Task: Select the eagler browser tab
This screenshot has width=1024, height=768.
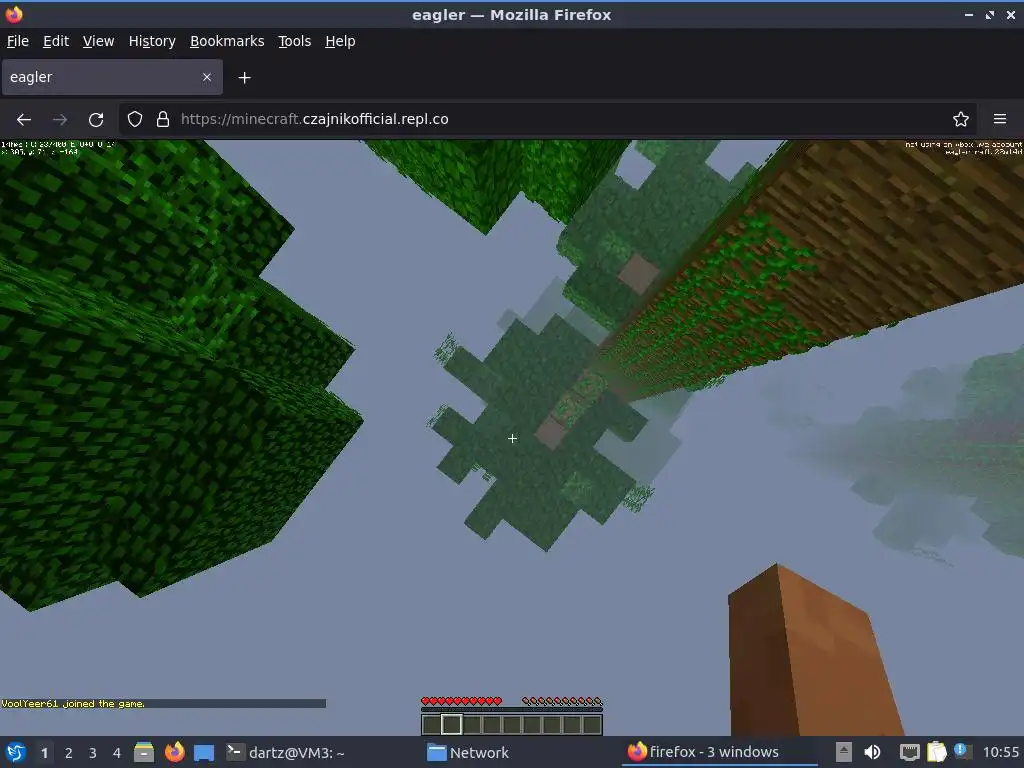Action: (112, 77)
